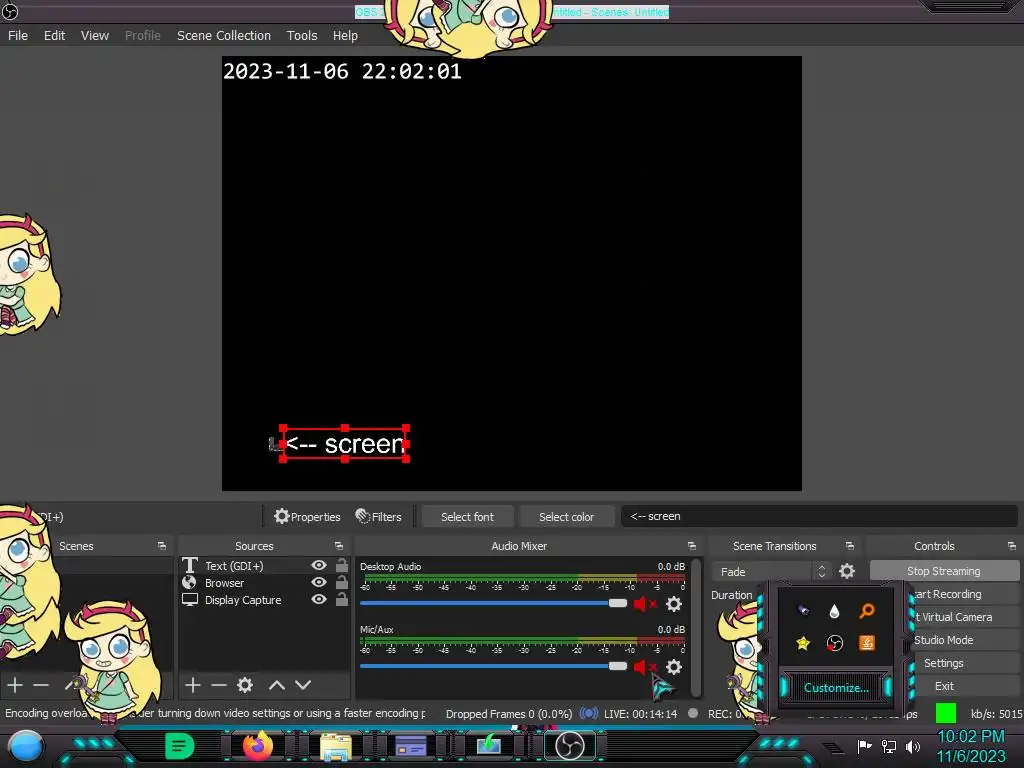This screenshot has width=1024, height=768.
Task: Open the File menu
Action: click(x=18, y=35)
